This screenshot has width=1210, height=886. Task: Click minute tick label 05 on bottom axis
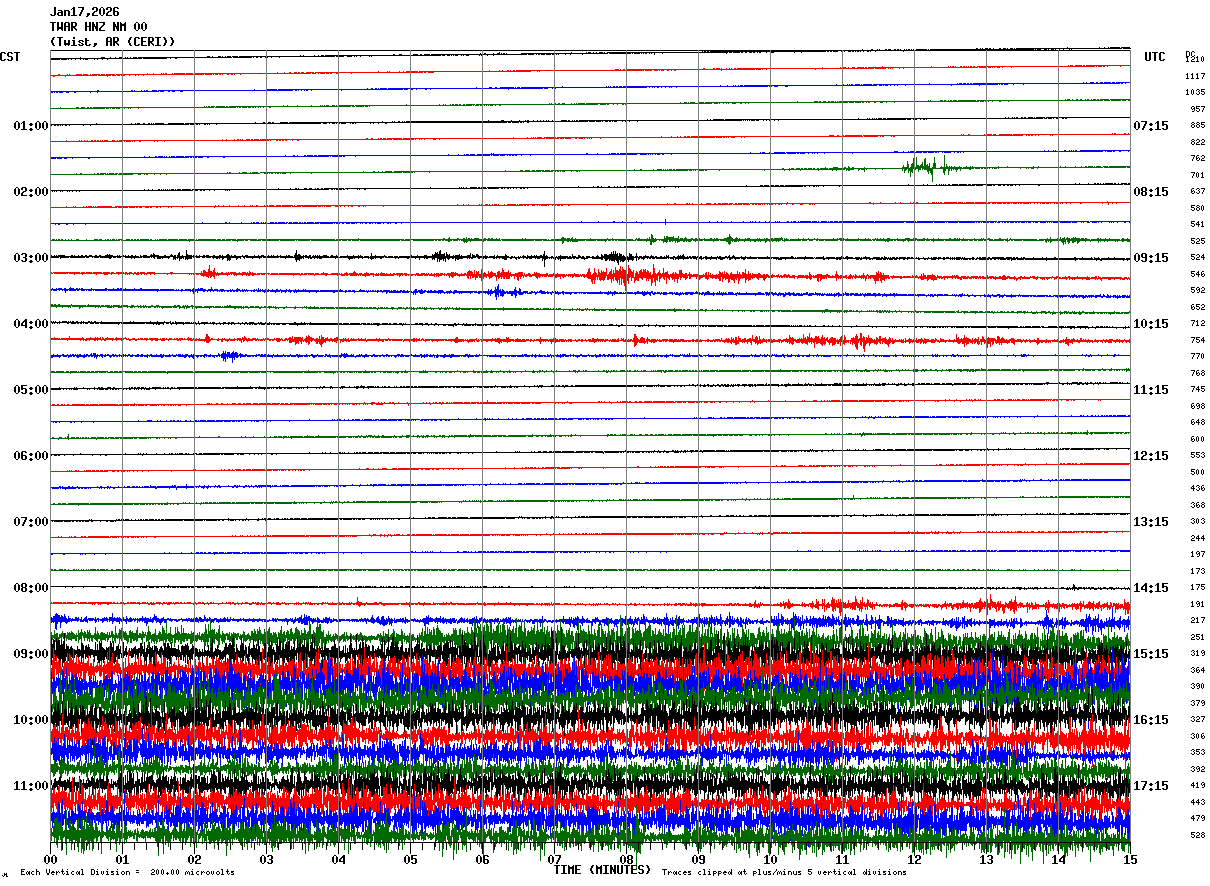[410, 860]
